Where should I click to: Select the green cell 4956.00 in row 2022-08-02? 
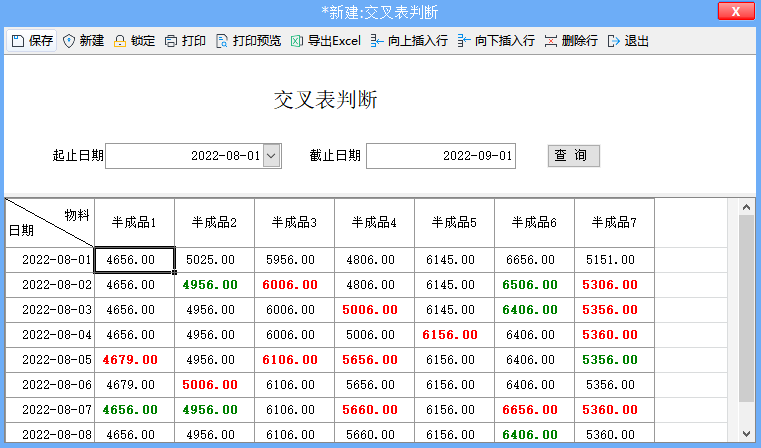coord(215,285)
